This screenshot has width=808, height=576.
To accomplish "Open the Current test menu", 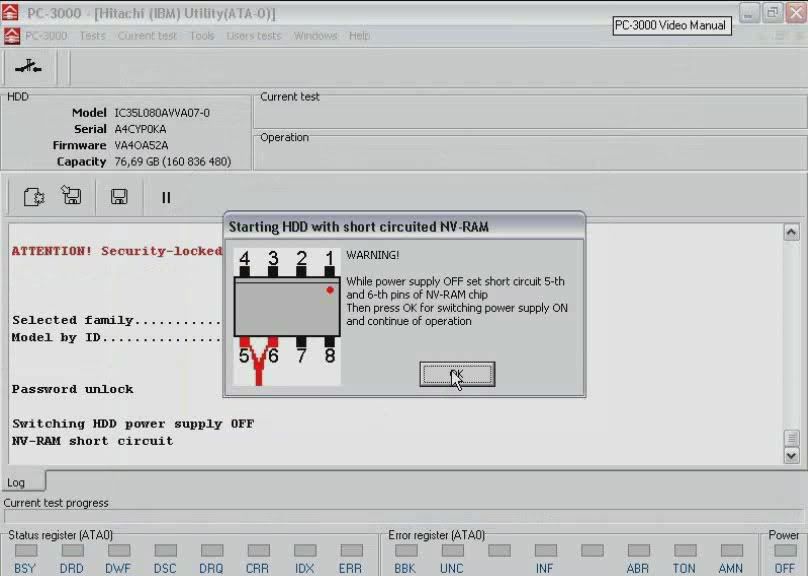I will click(x=147, y=36).
